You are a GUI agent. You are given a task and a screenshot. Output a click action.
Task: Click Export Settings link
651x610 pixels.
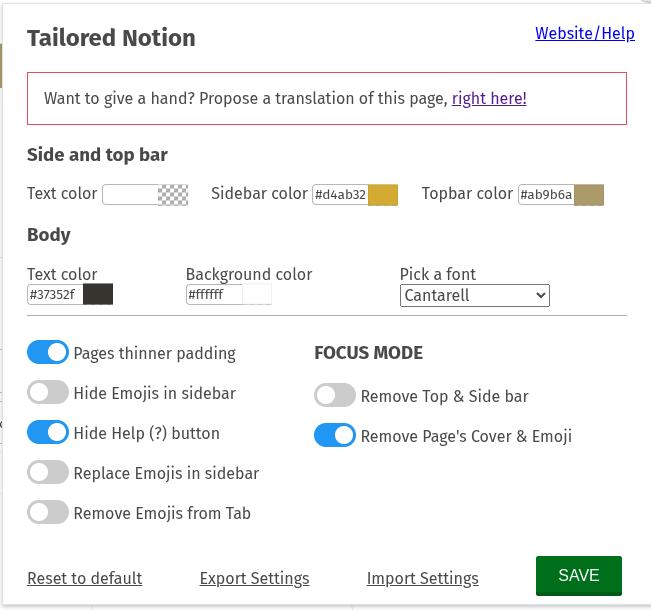[x=255, y=578]
